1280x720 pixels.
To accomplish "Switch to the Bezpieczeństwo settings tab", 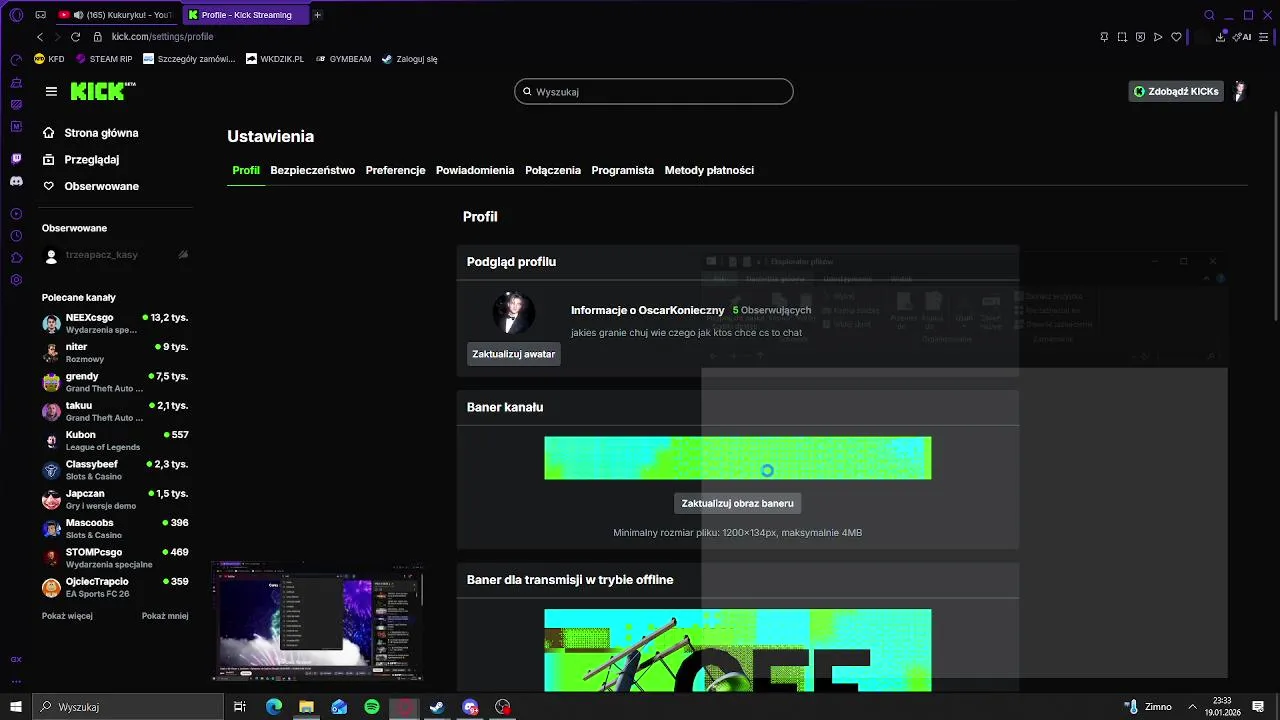I will [312, 170].
